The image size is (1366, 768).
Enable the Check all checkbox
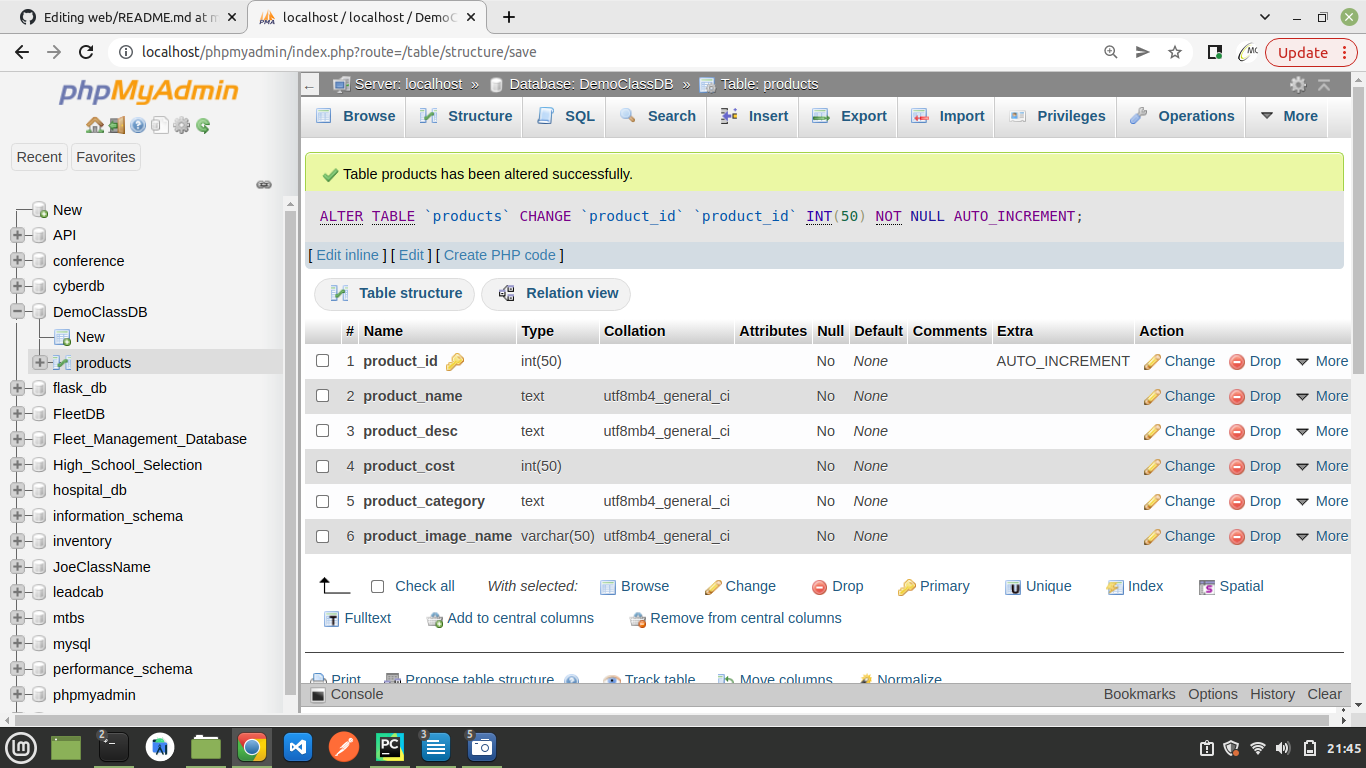coord(377,587)
